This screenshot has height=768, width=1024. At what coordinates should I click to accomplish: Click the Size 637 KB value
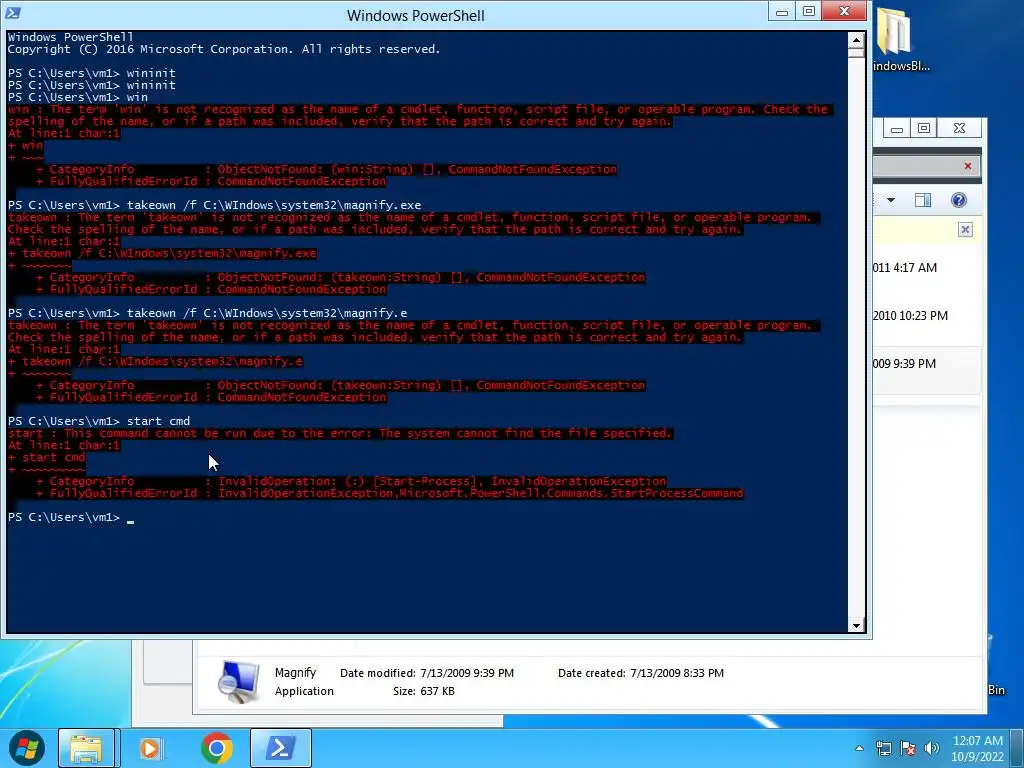pyautogui.click(x=438, y=691)
